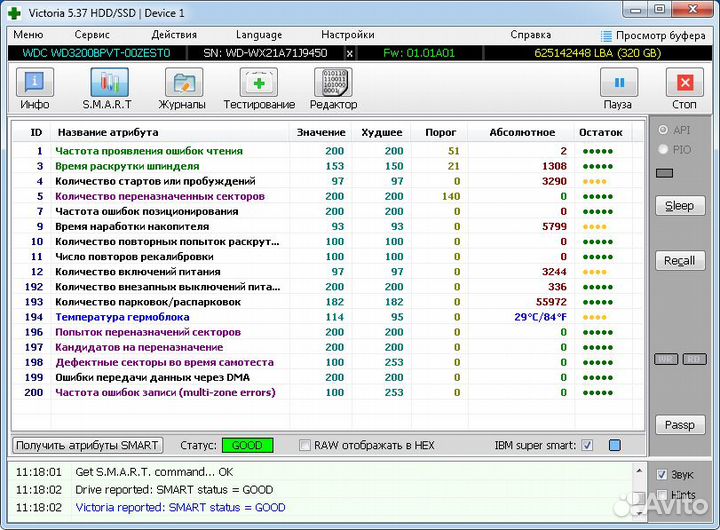This screenshot has width=720, height=530.
Task: Enable RAW отображать в HEX checkbox
Action: (x=306, y=445)
